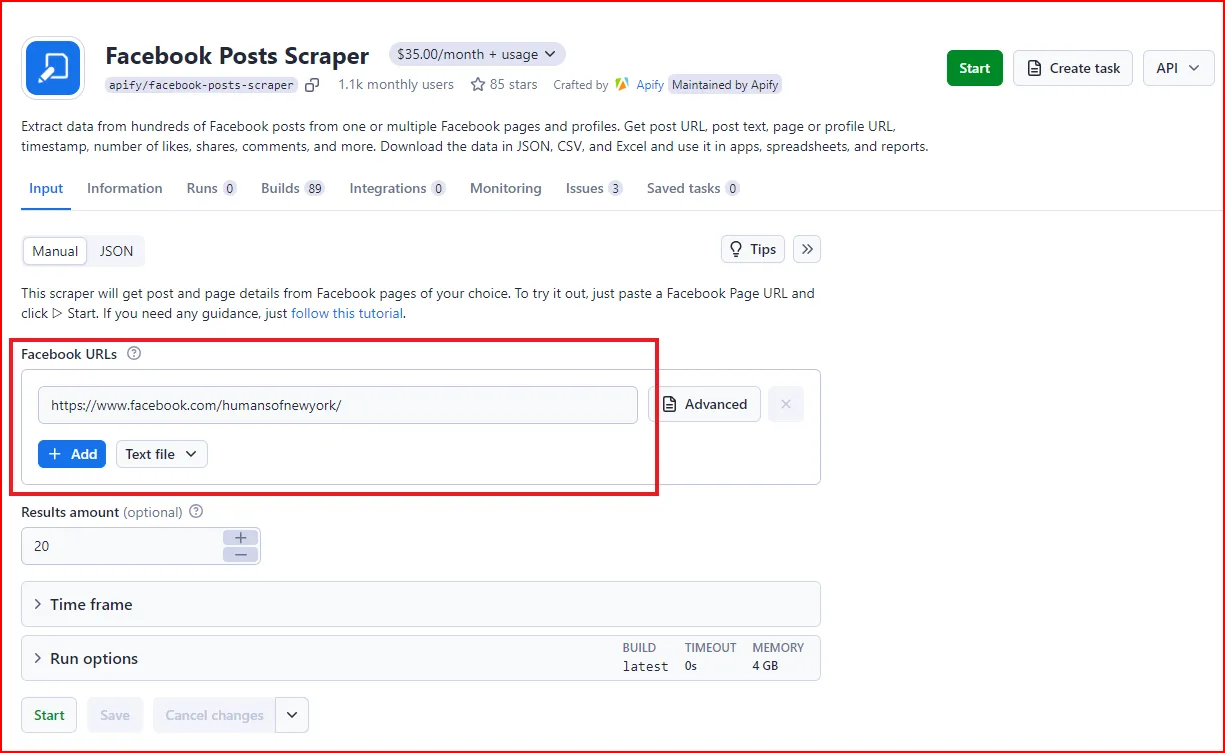
Task: Click the 85 stars star icon
Action: click(x=478, y=85)
